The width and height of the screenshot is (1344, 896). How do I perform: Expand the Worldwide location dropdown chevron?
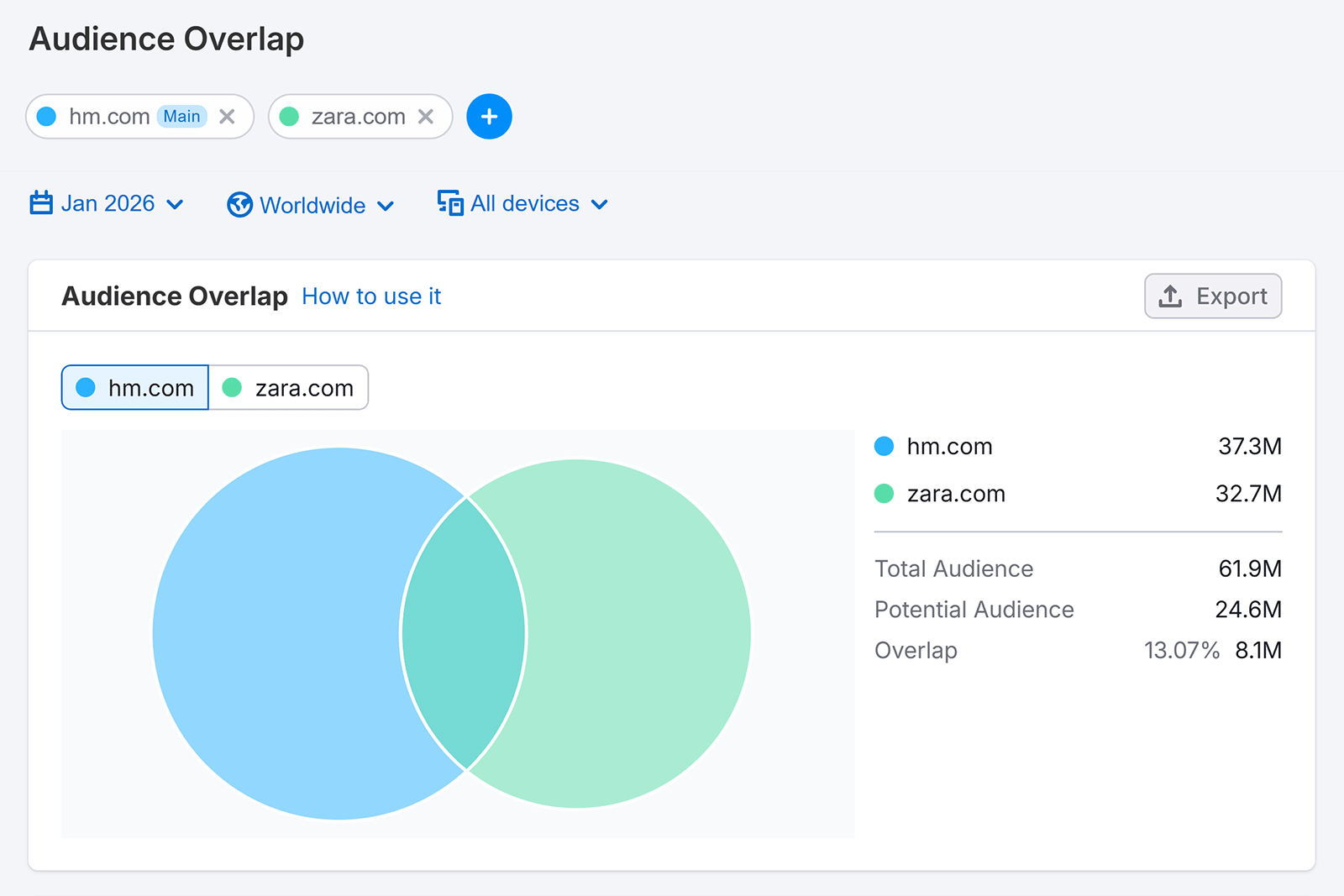click(386, 207)
